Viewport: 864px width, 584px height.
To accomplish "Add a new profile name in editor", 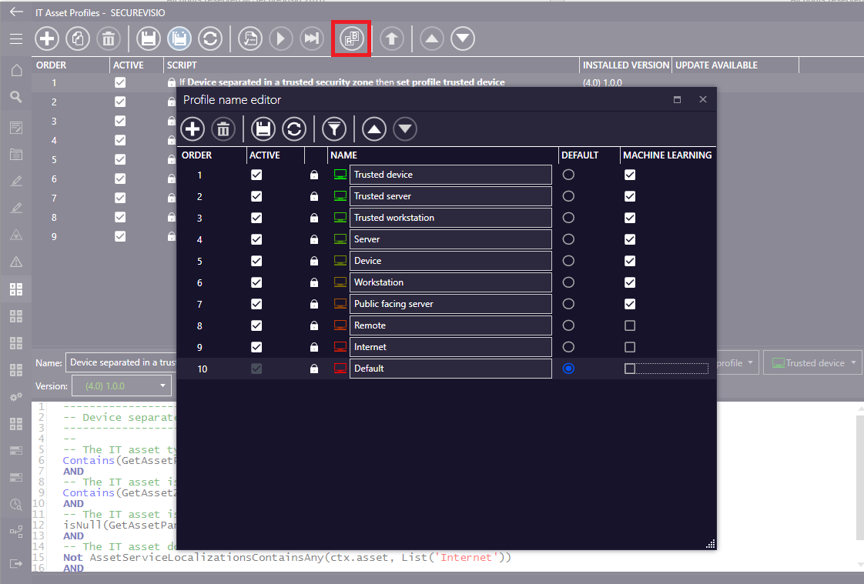I will point(192,129).
